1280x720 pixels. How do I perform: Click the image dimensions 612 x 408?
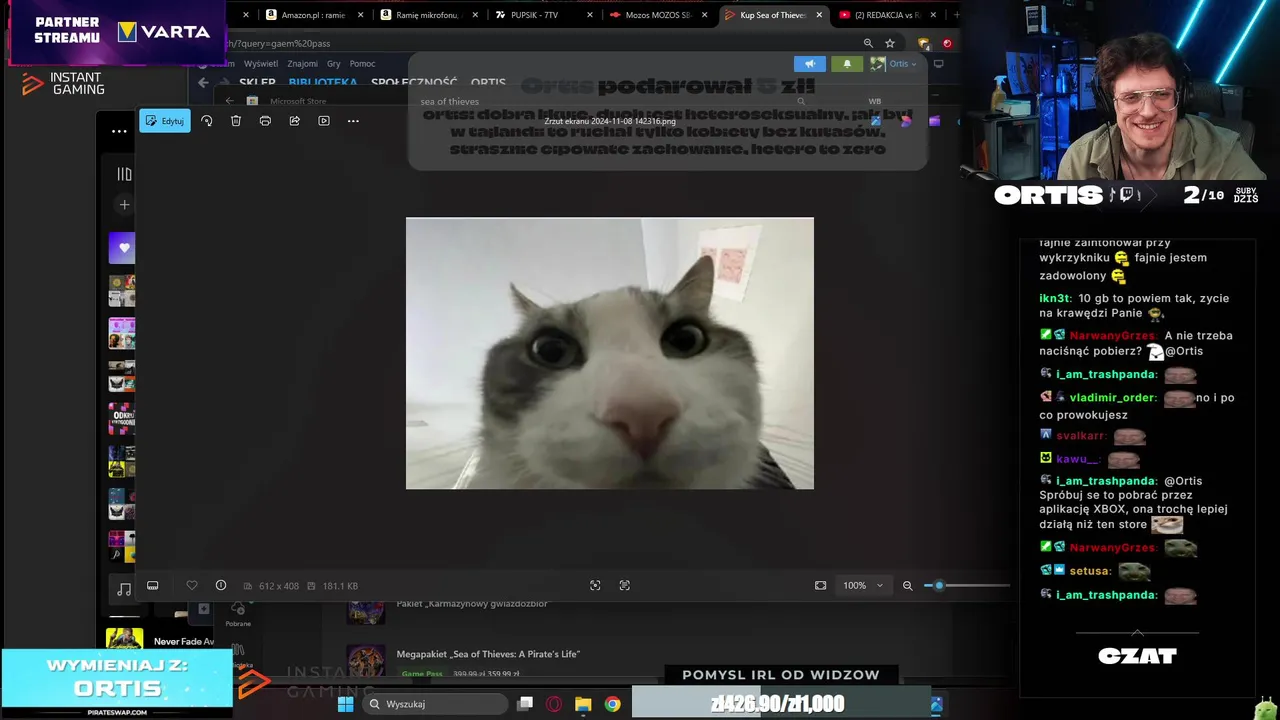(278, 586)
